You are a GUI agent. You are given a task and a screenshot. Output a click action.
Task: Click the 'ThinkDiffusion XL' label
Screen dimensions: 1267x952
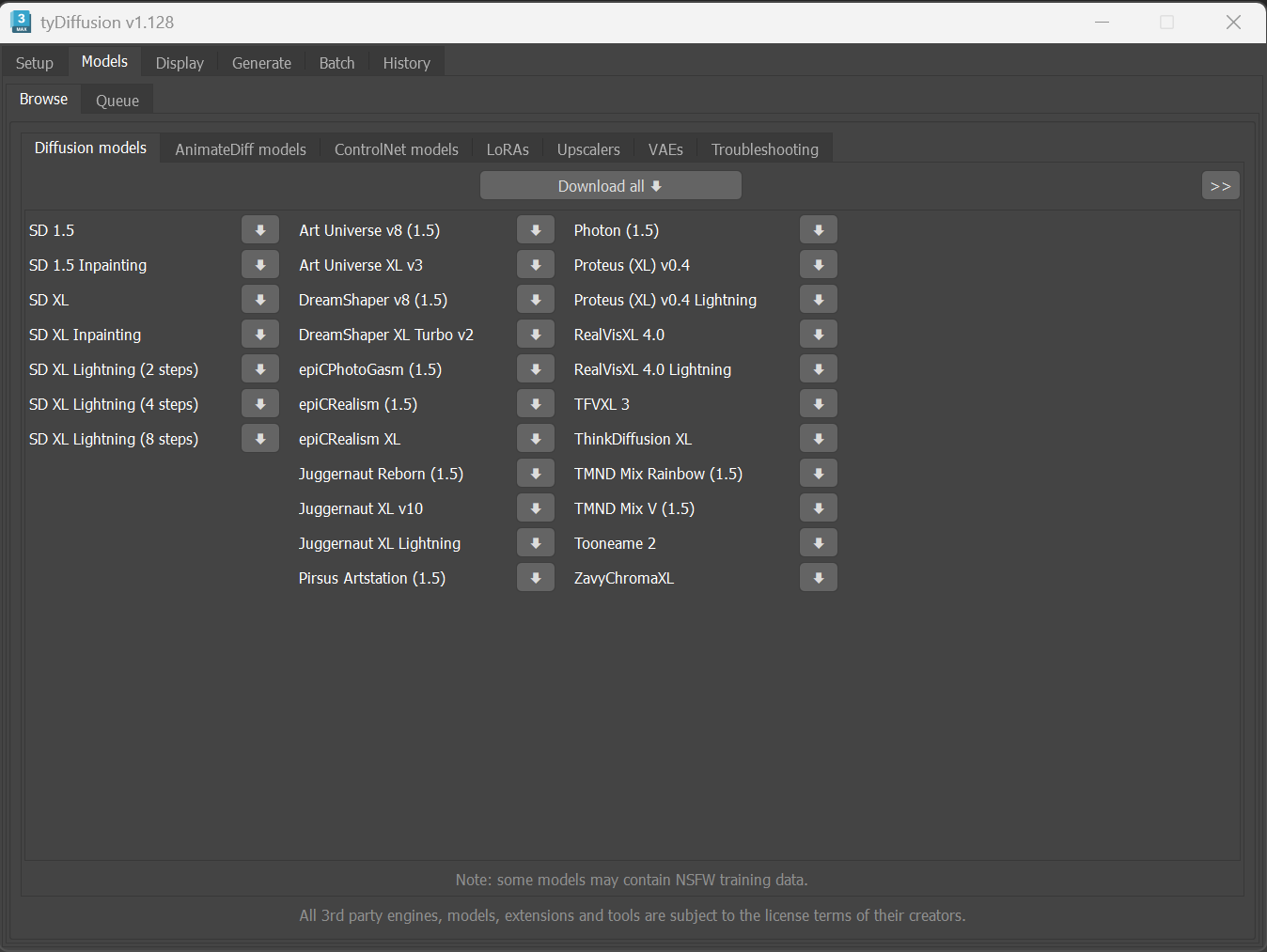[633, 439]
